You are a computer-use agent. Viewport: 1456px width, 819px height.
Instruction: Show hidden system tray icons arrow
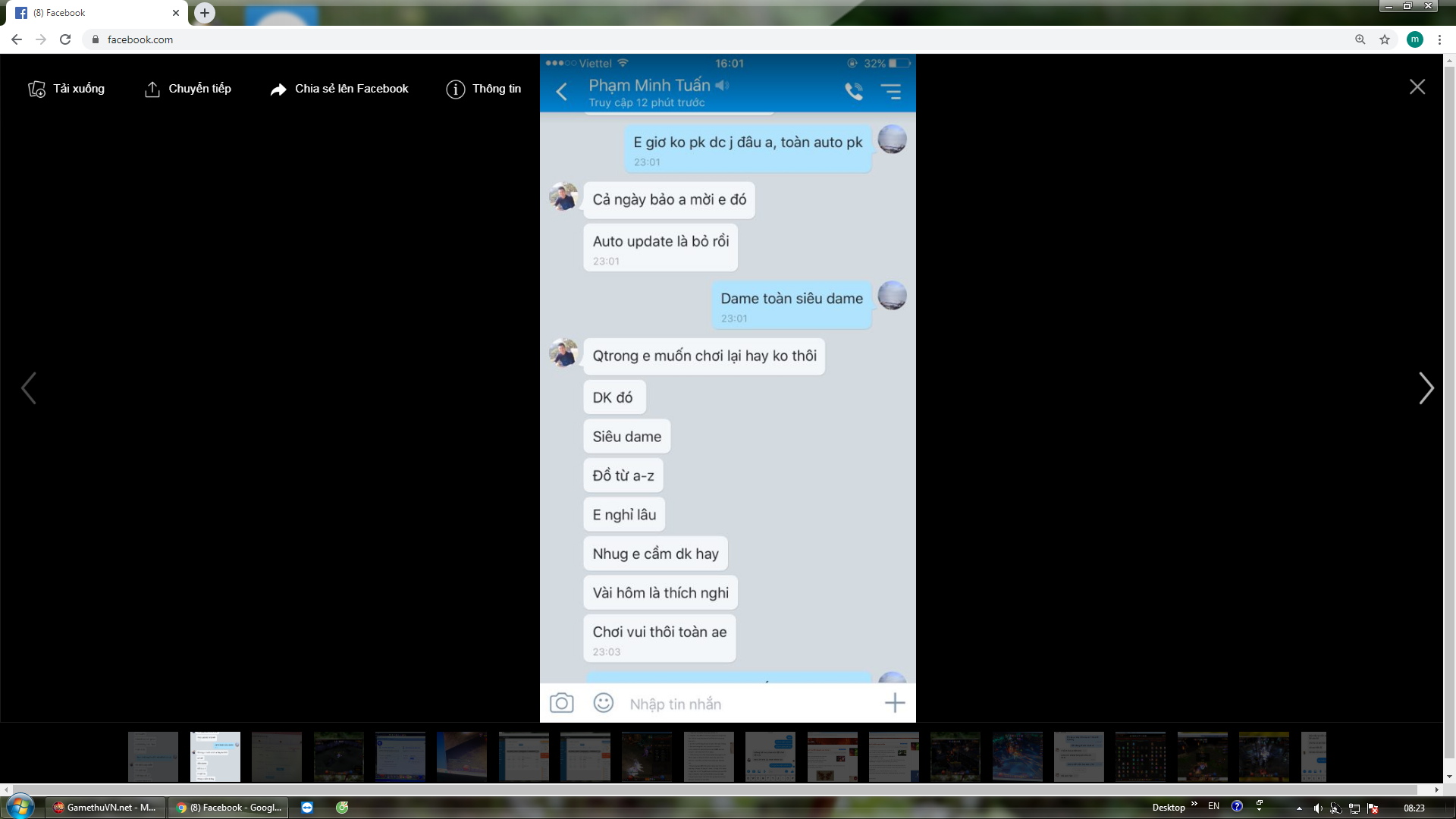click(1299, 808)
